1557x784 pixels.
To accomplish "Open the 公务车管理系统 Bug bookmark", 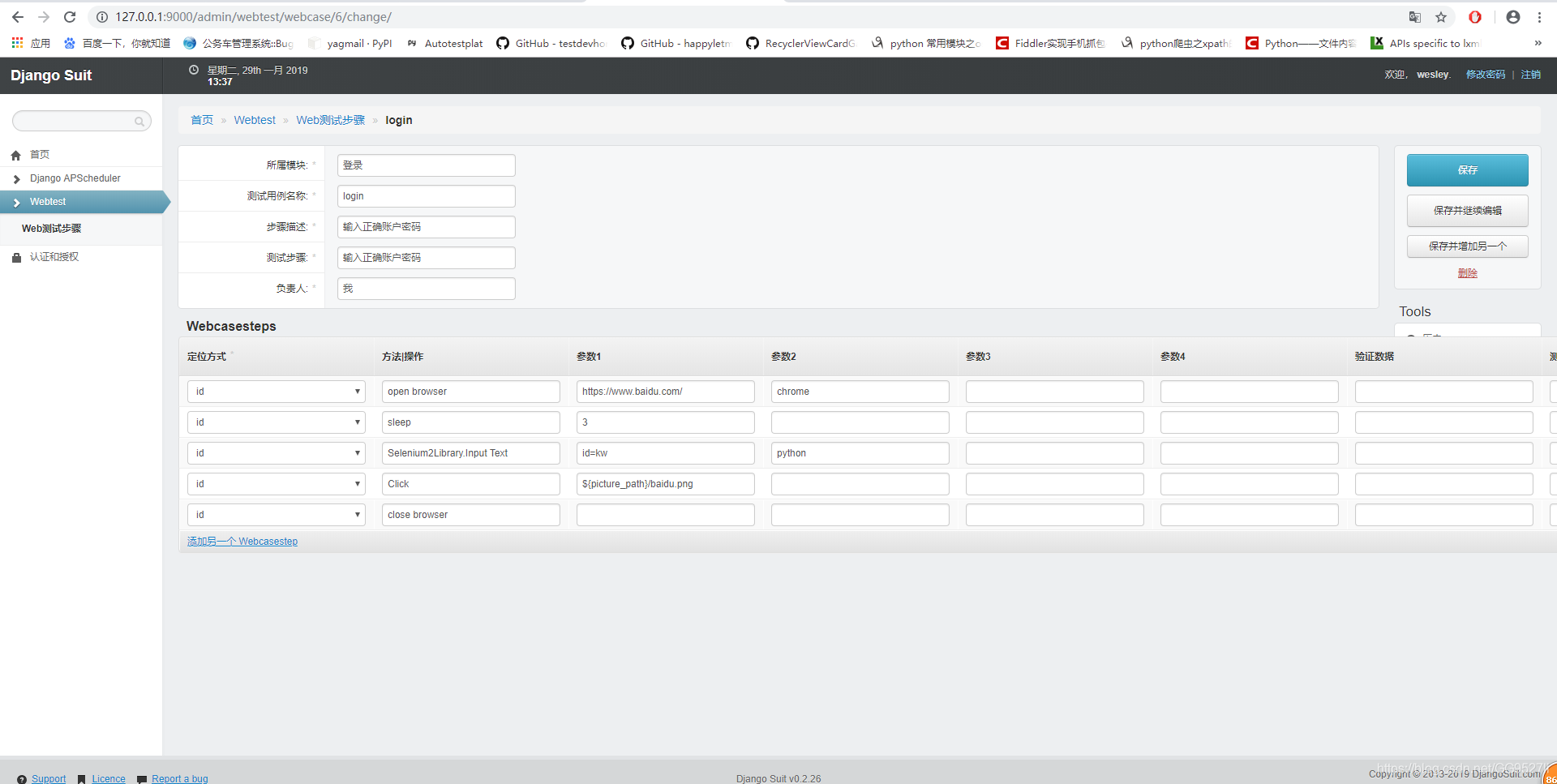I will (238, 43).
